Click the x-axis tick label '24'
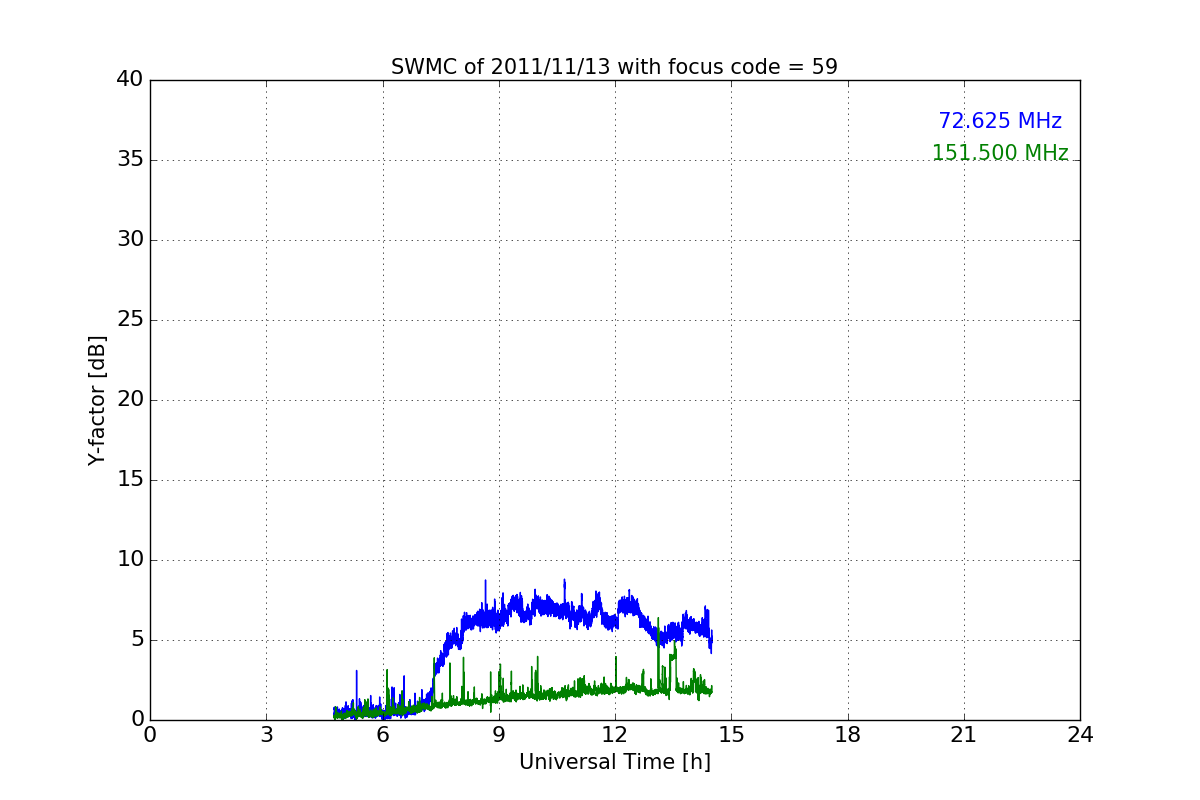 pos(1080,734)
